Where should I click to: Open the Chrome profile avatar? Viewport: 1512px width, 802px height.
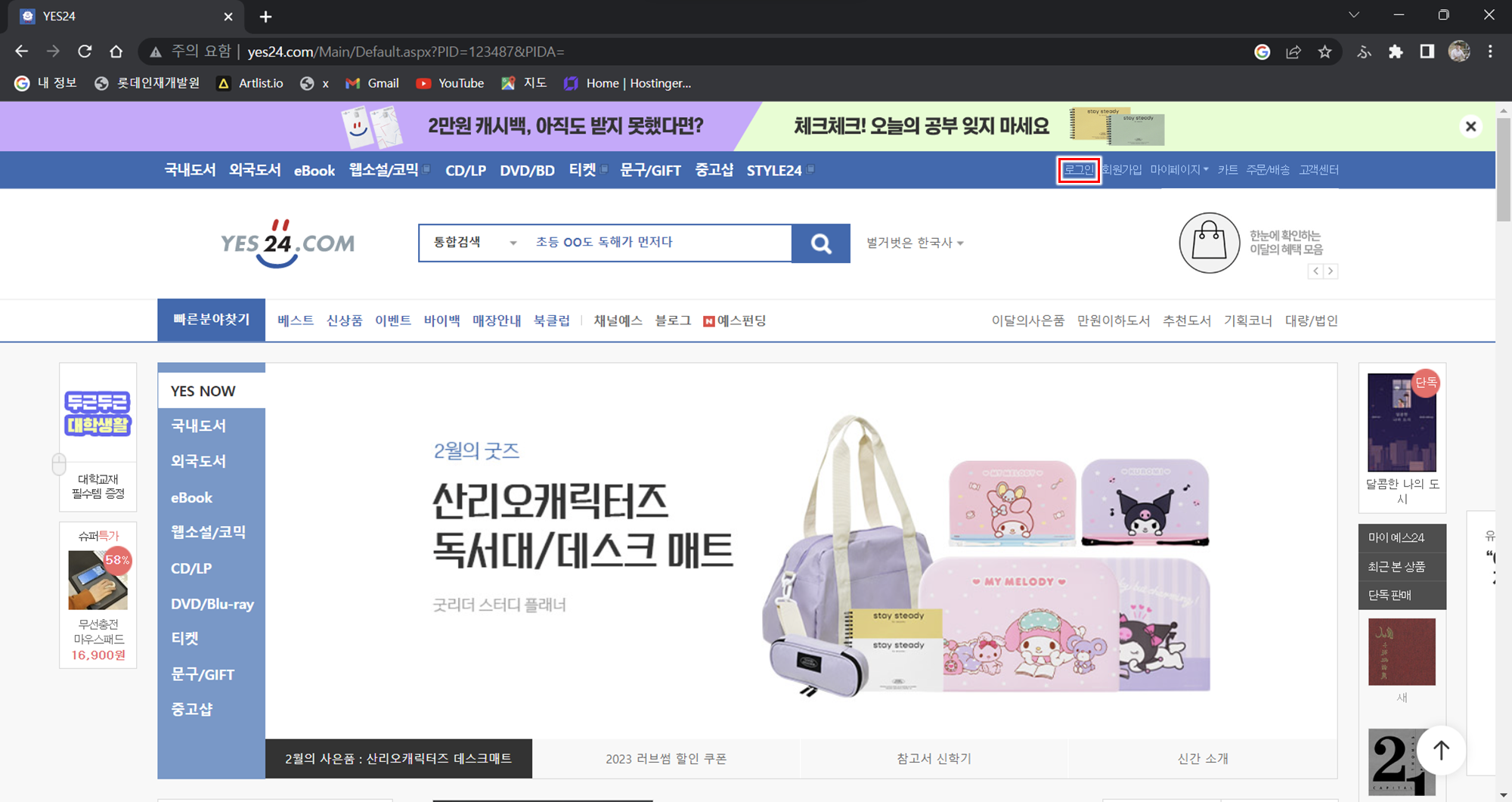point(1459,51)
